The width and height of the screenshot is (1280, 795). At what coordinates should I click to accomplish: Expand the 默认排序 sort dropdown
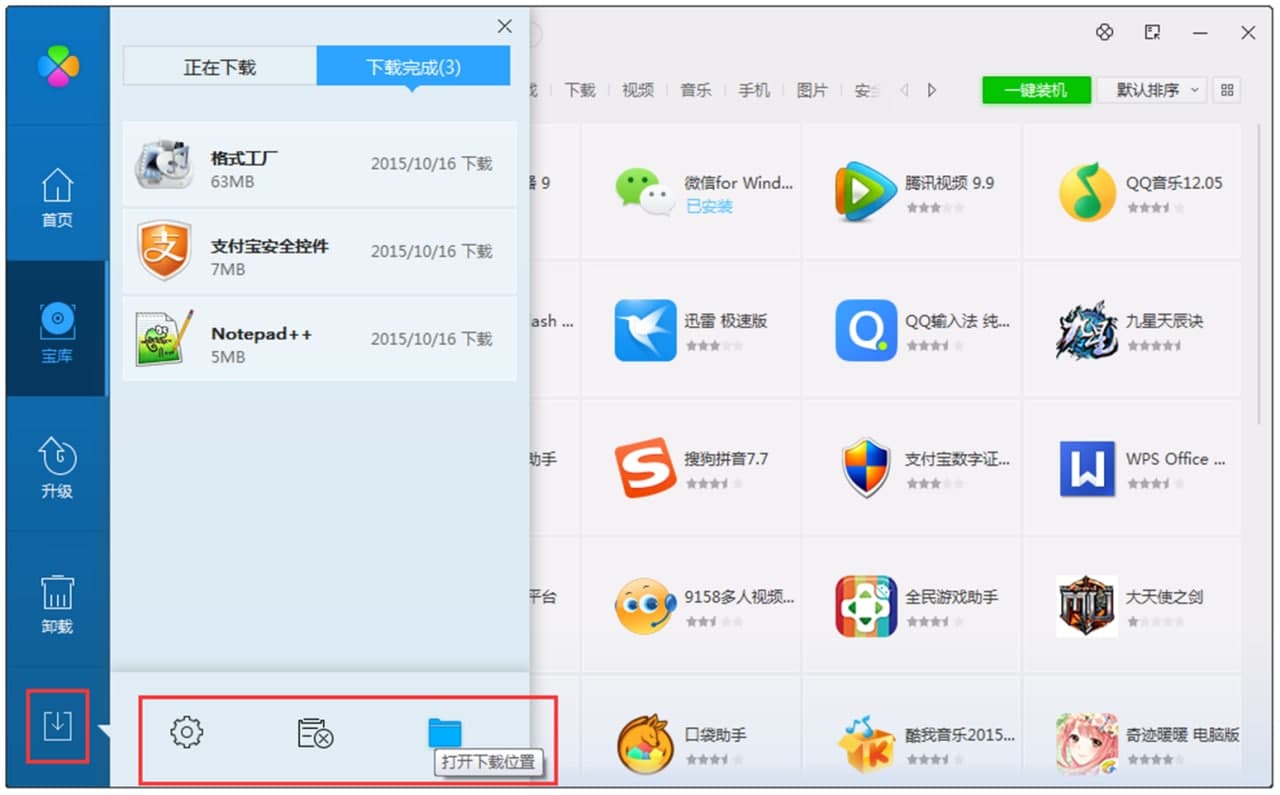tap(1152, 90)
